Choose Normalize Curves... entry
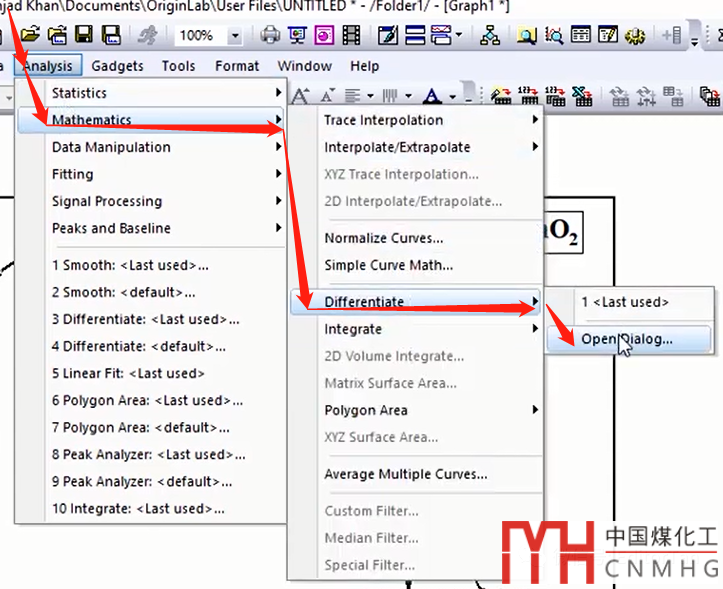Viewport: 723px width, 589px height. point(383,239)
